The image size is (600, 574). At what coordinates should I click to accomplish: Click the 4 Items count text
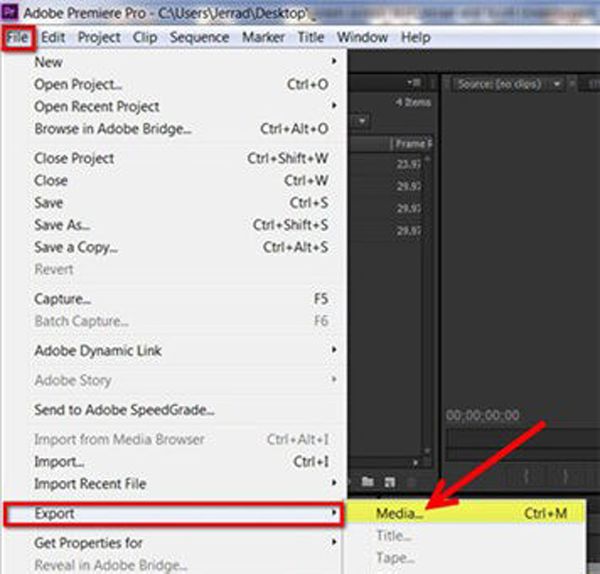click(x=413, y=103)
